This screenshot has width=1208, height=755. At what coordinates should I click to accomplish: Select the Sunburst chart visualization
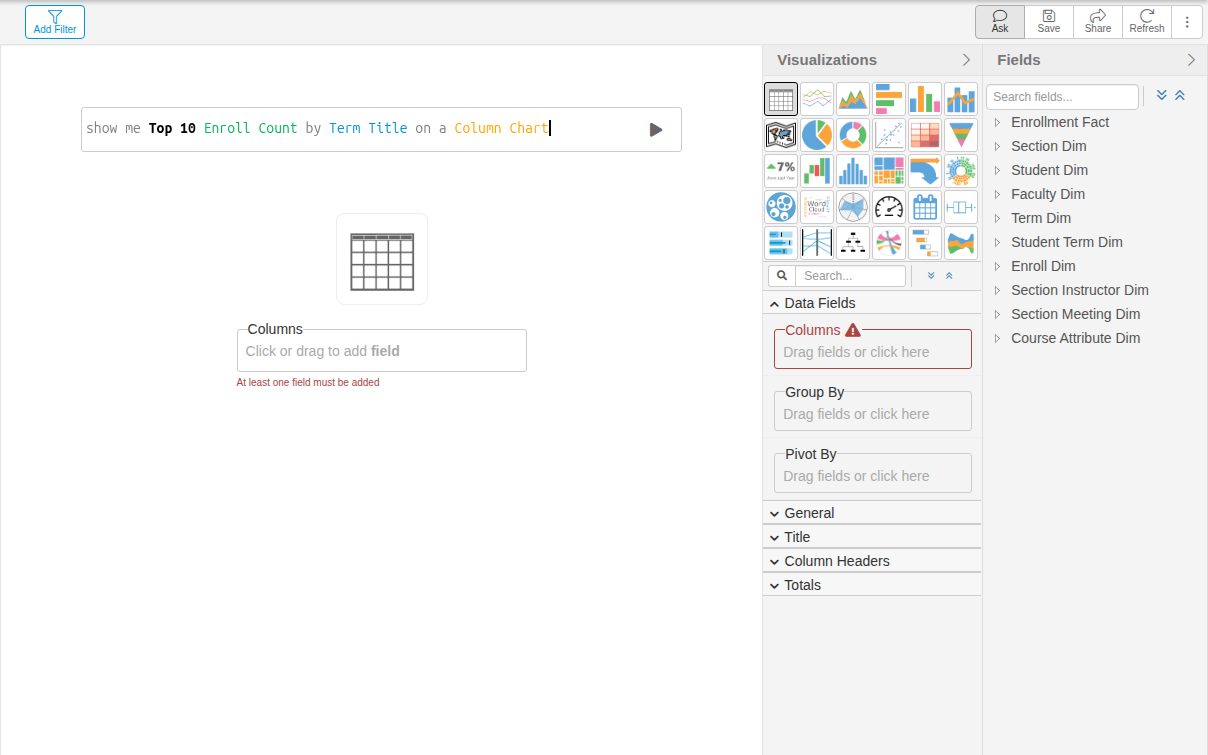point(961,171)
